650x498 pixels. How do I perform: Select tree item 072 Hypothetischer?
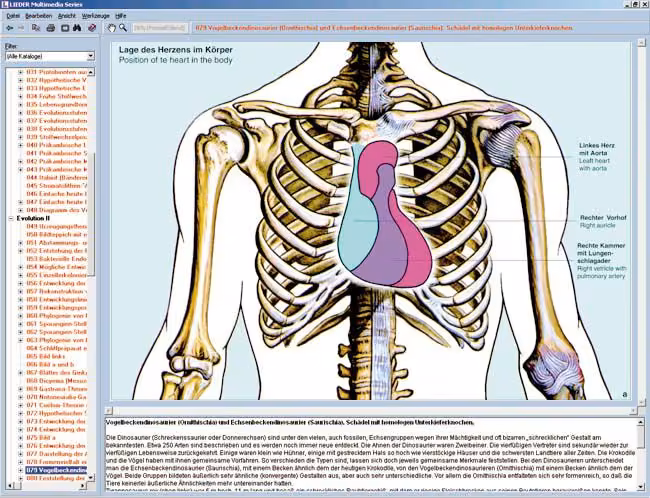[x=56, y=413]
